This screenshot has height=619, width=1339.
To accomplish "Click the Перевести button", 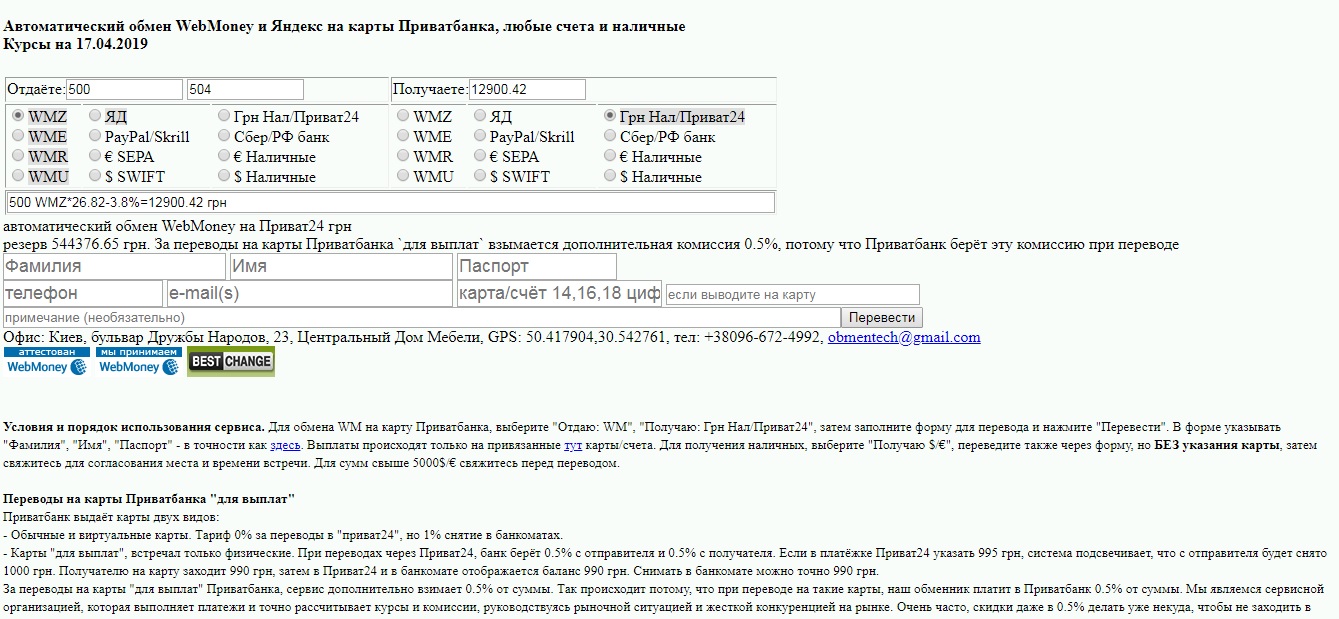I will (883, 317).
